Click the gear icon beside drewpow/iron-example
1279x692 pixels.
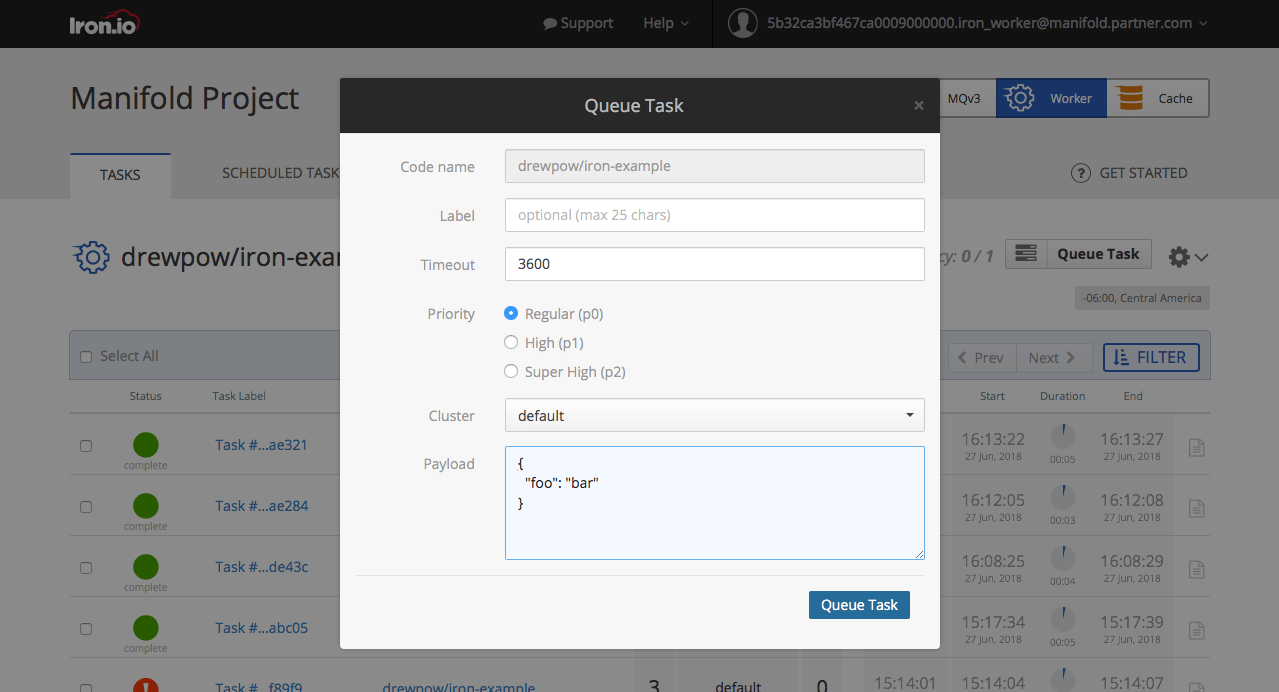92,257
